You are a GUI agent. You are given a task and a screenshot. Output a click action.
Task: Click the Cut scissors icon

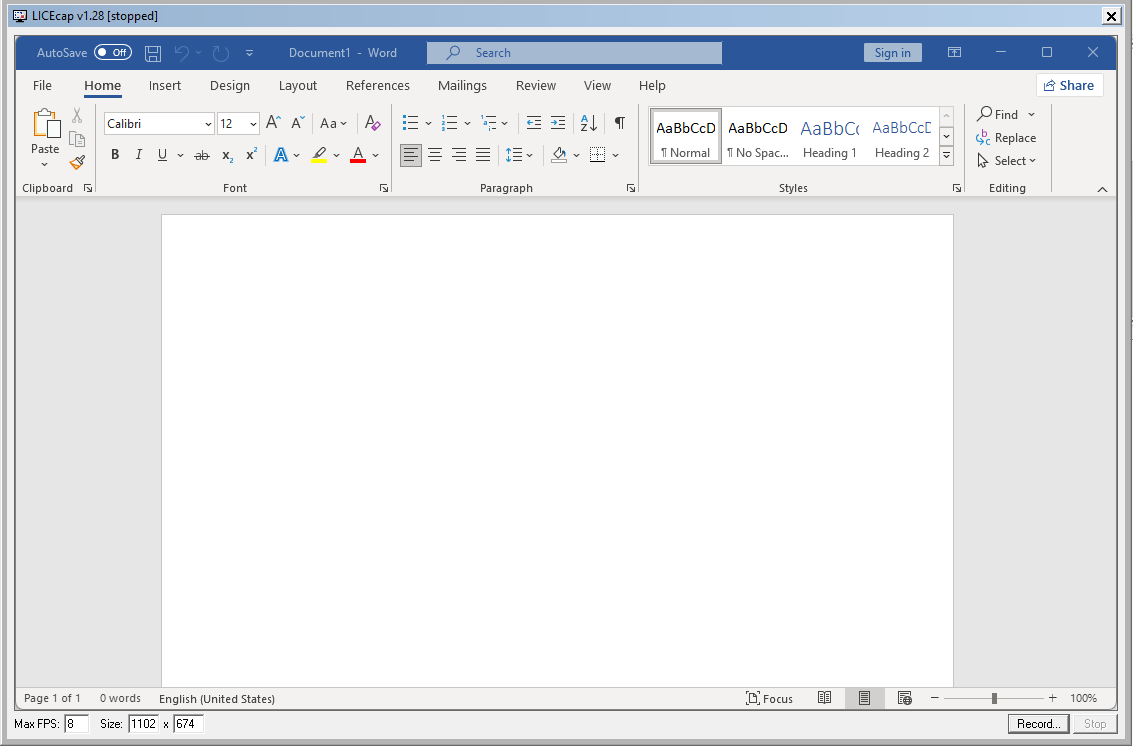[77, 116]
